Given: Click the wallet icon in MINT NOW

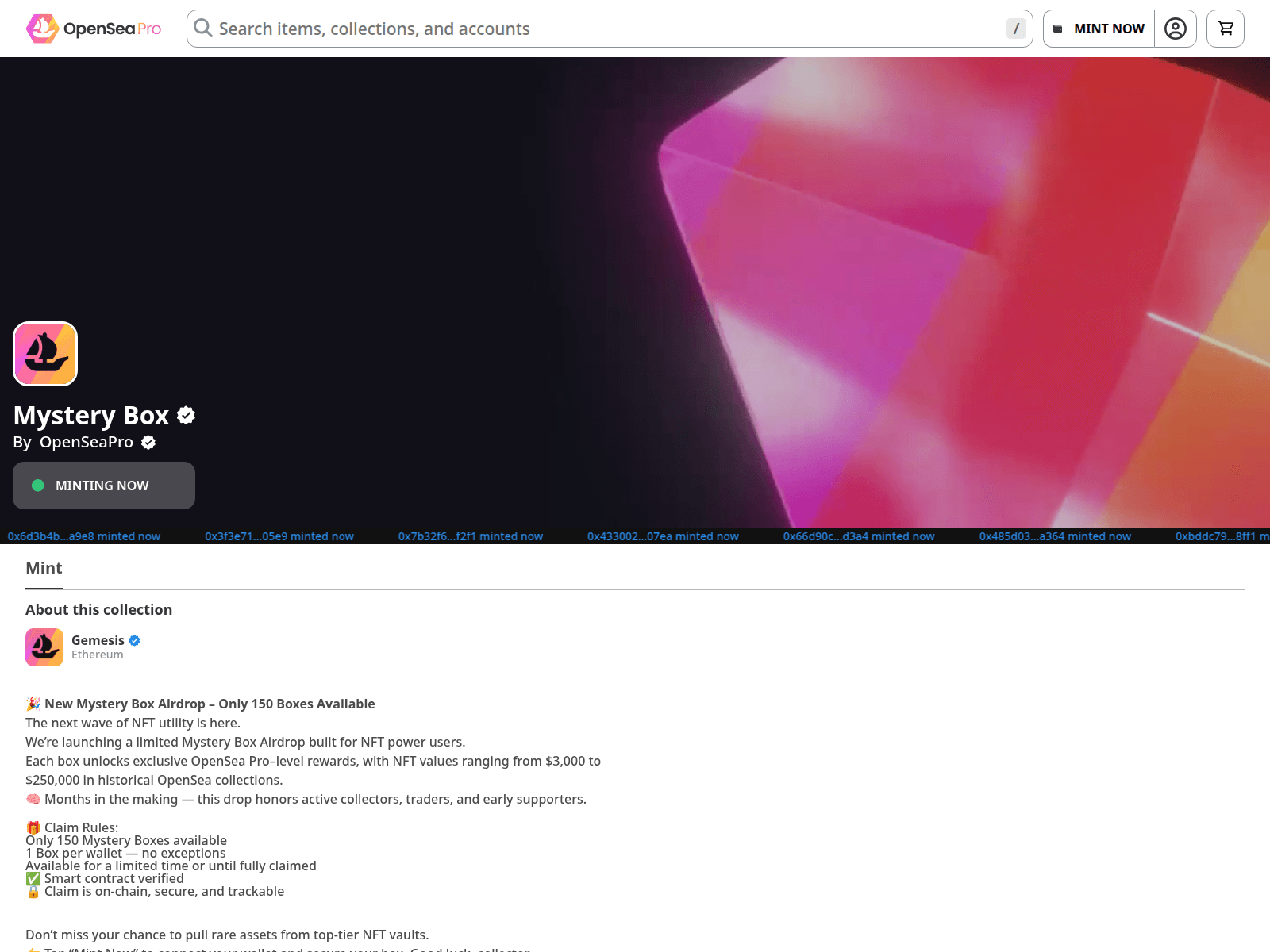Looking at the screenshot, I should (x=1058, y=29).
